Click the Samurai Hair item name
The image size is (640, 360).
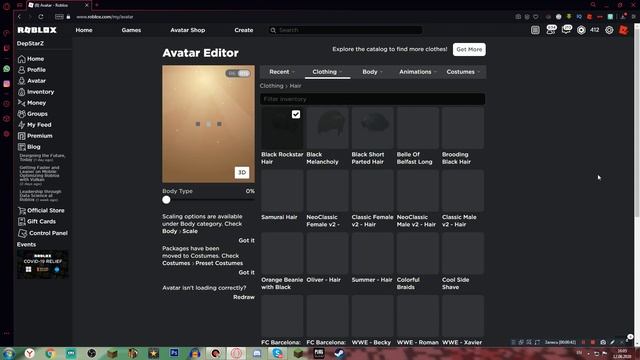coord(279,218)
